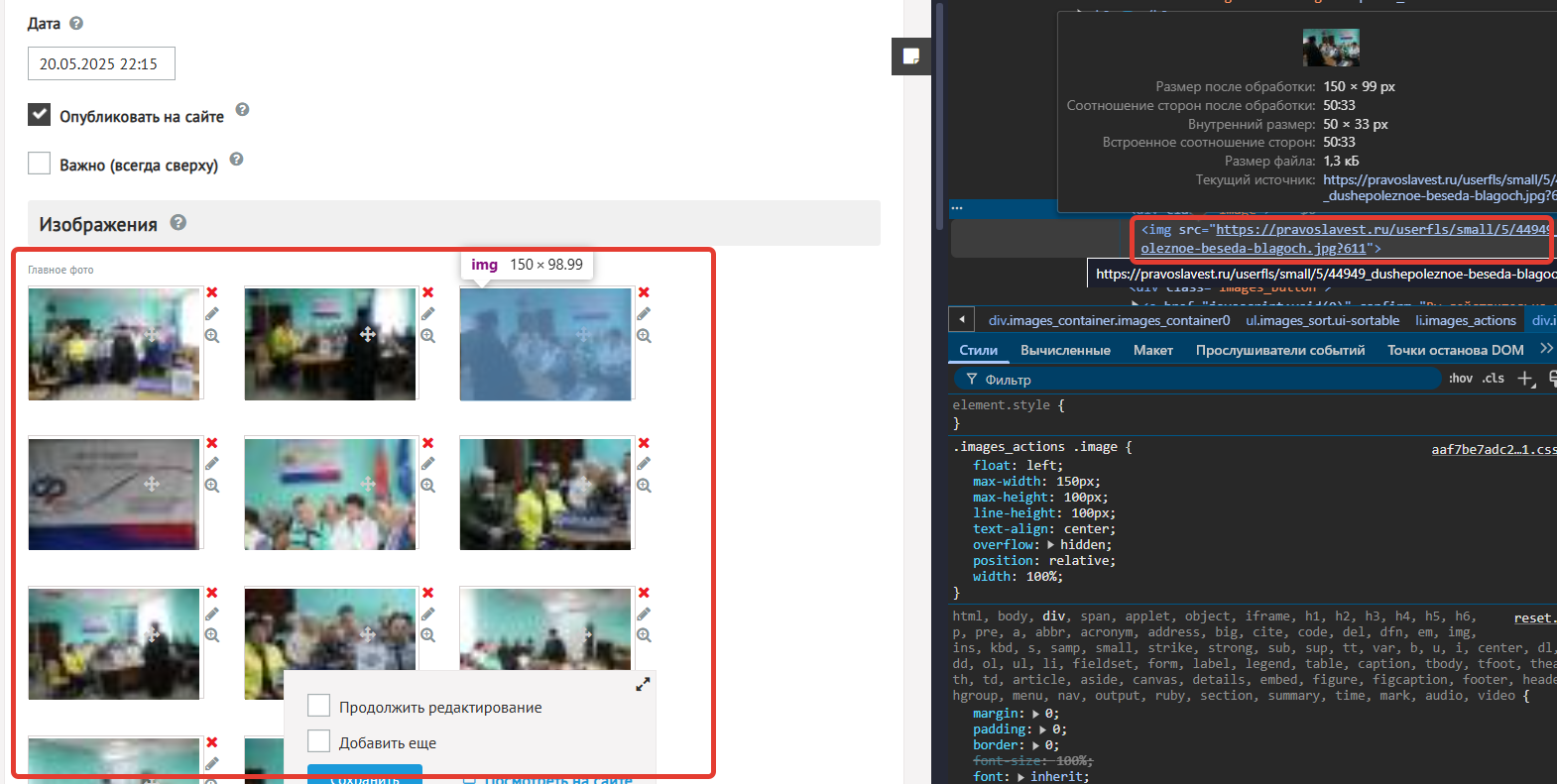Delete the first image in the third row

(x=212, y=593)
